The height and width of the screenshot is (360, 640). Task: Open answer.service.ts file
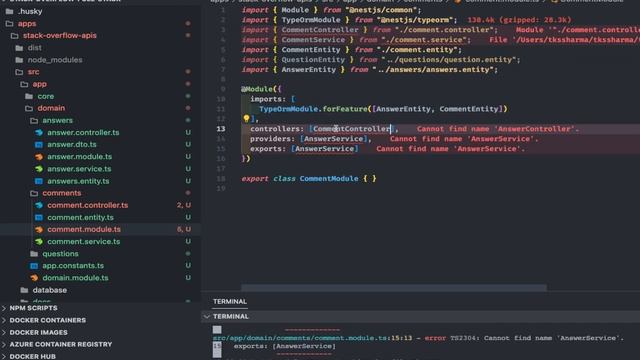pos(79,169)
